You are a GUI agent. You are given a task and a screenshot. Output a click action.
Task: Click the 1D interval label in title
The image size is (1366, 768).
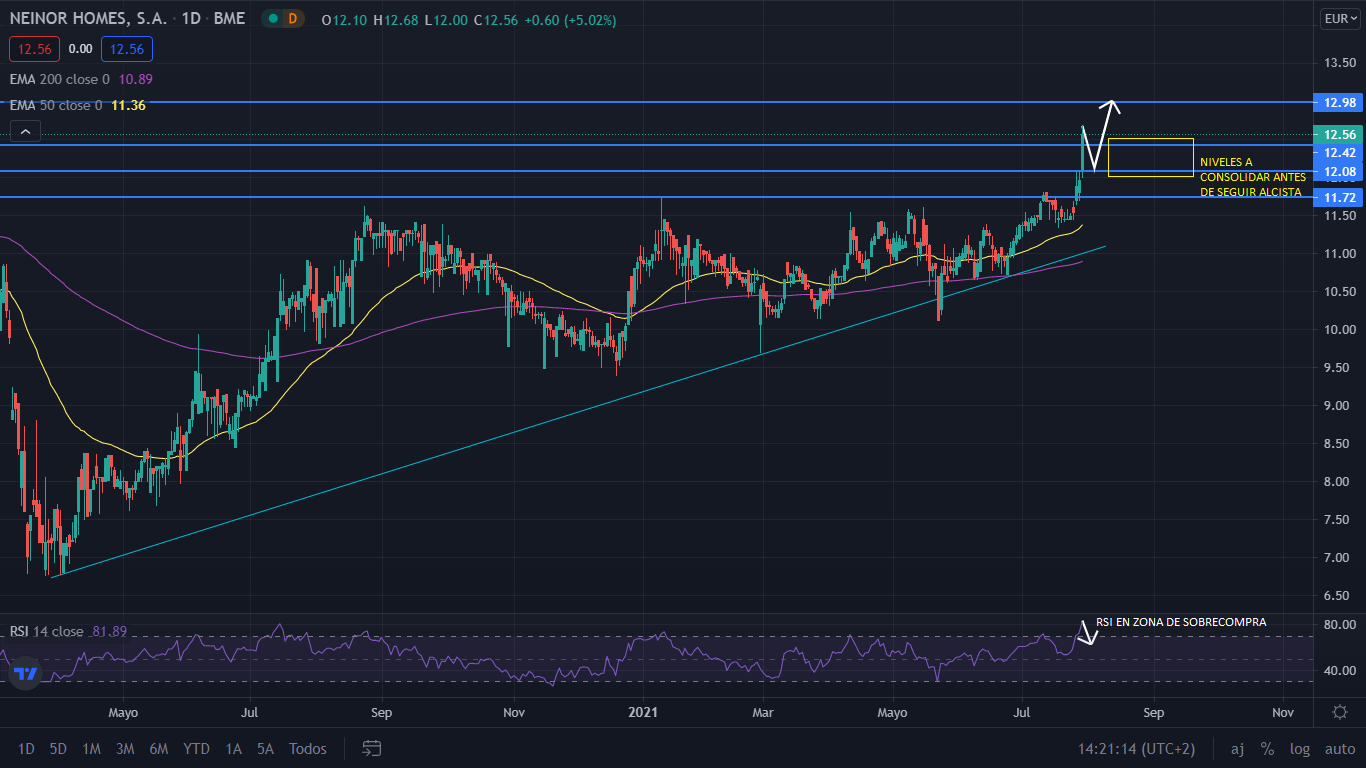[x=190, y=19]
